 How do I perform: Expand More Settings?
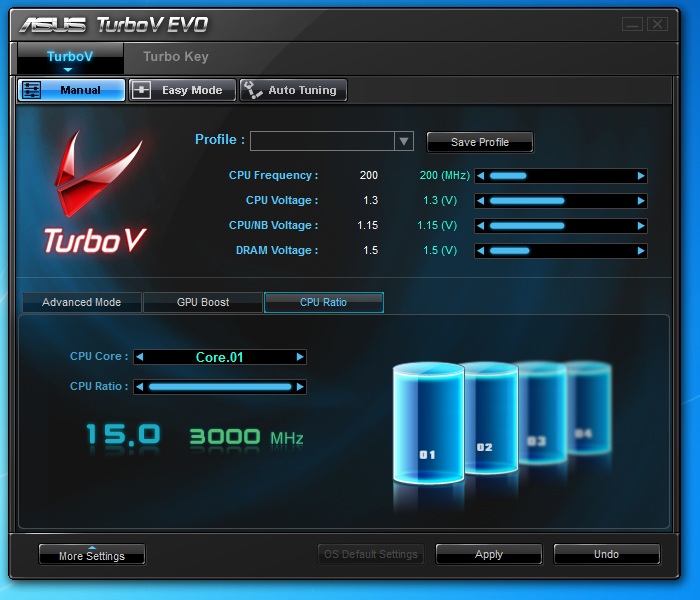[x=92, y=555]
